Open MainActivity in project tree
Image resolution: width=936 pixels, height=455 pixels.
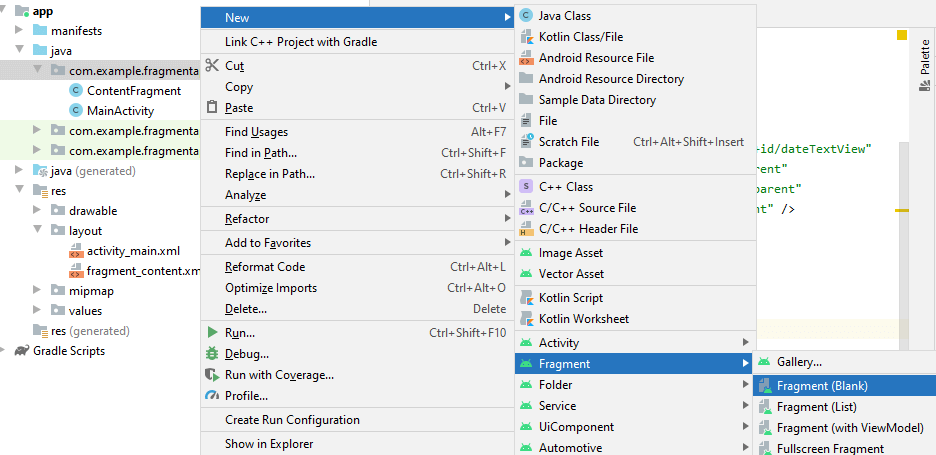(x=120, y=111)
